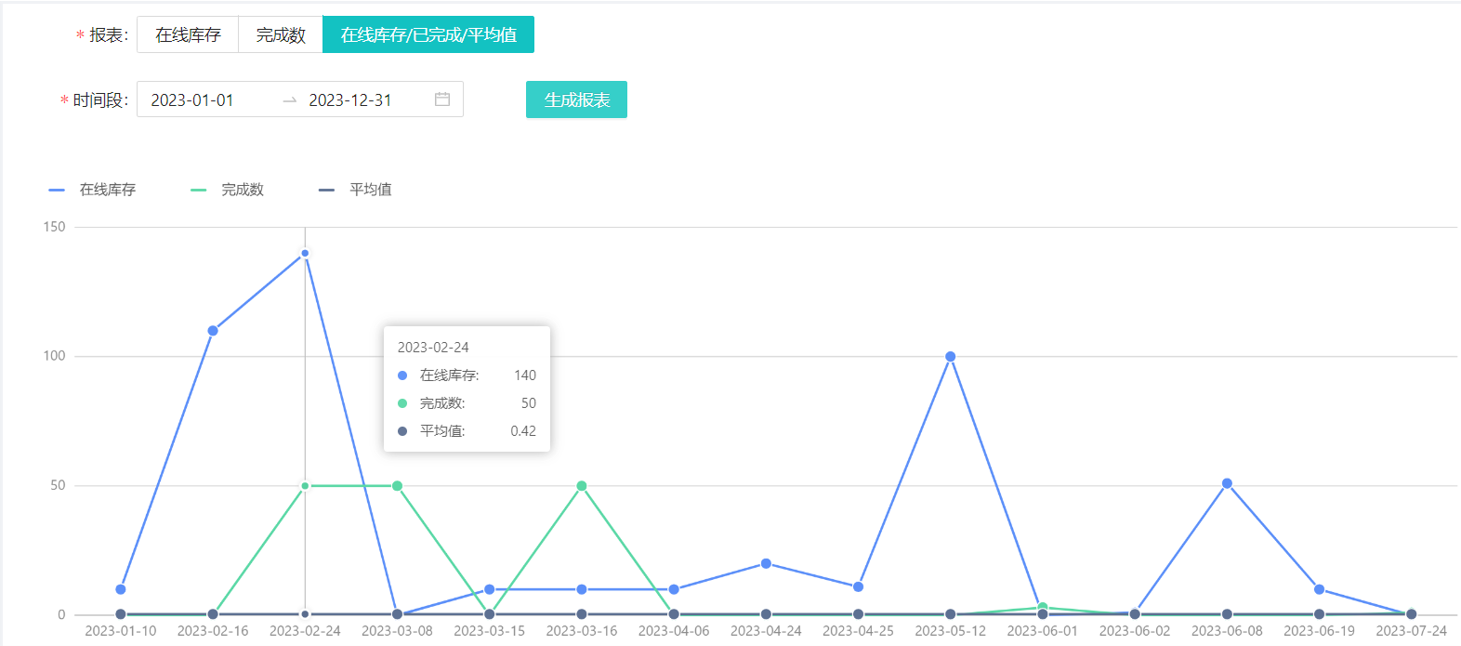Image resolution: width=1461 pixels, height=646 pixels.
Task: Click the 平均值 data point at 2023-06-02
Action: click(x=1135, y=614)
